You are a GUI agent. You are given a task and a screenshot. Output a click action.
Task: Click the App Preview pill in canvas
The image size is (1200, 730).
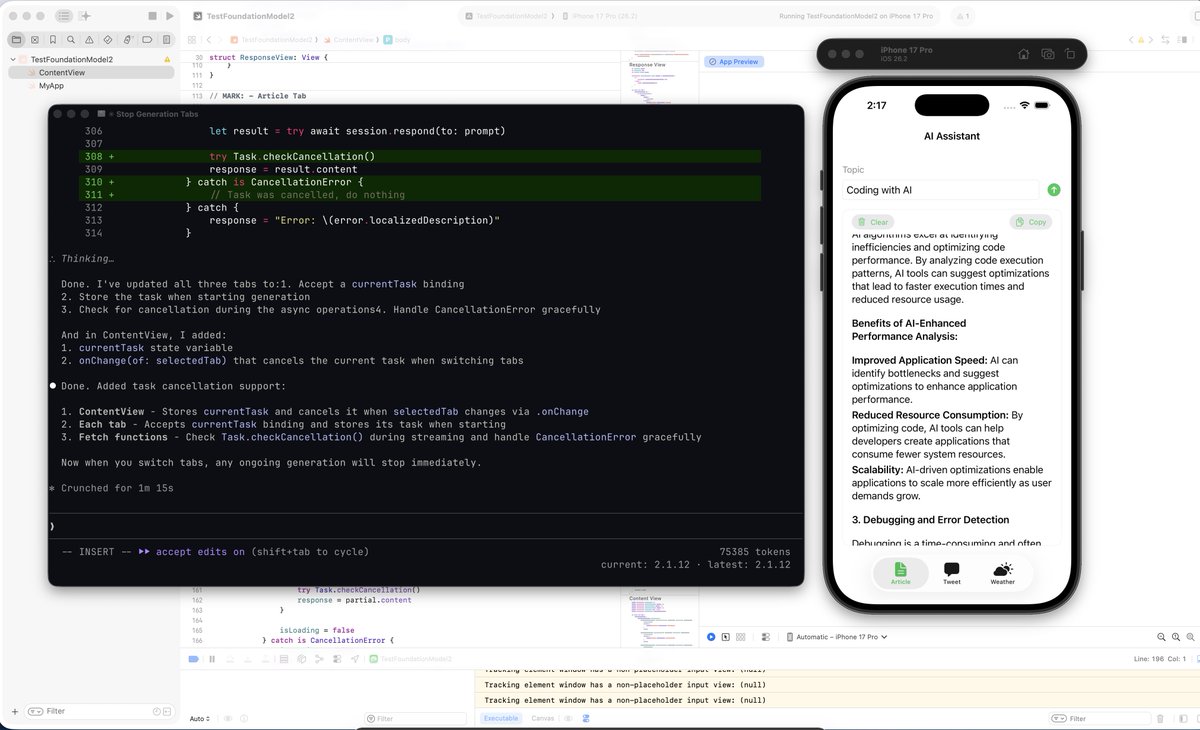735,62
